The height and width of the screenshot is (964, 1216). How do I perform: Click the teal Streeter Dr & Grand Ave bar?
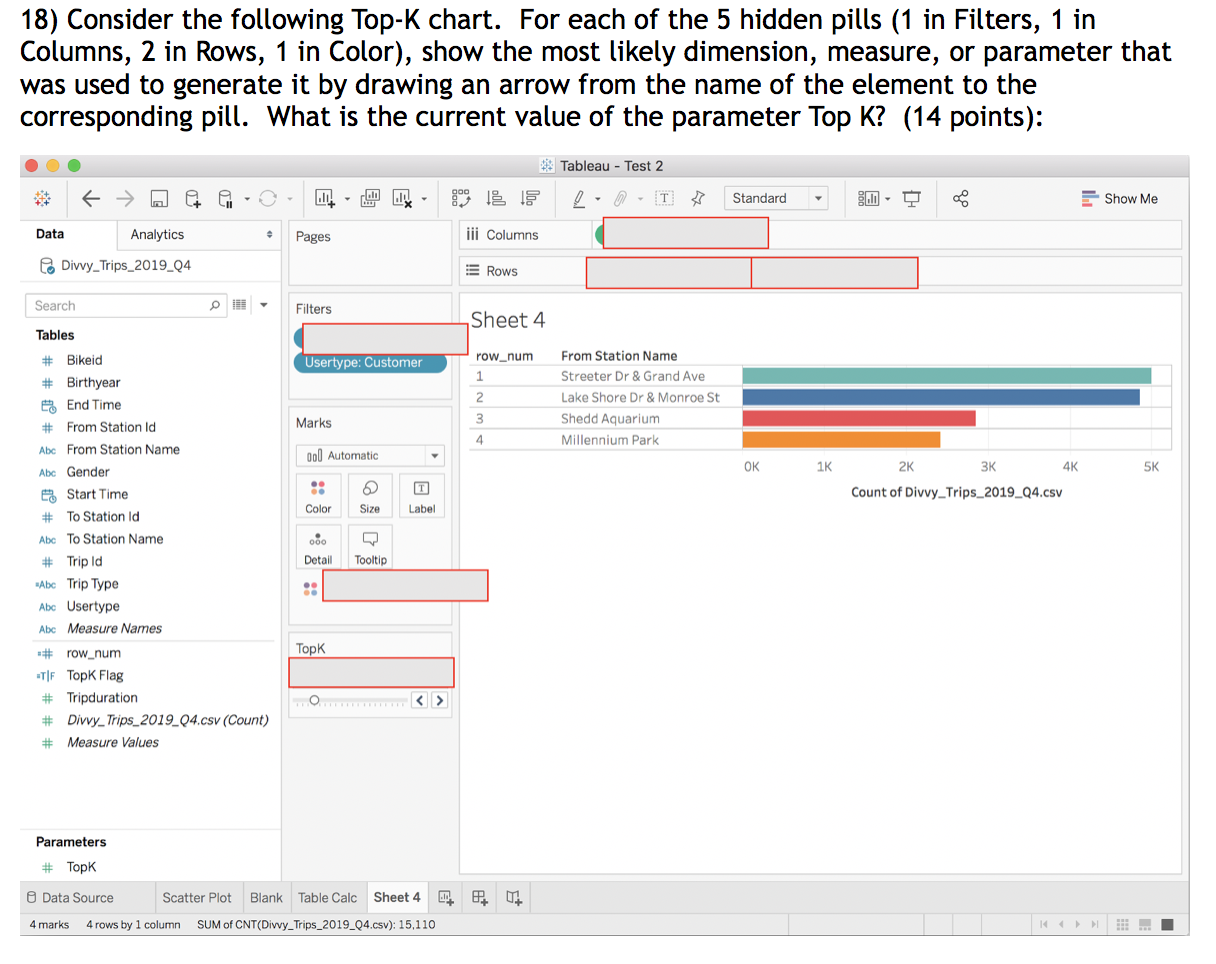[x=946, y=376]
